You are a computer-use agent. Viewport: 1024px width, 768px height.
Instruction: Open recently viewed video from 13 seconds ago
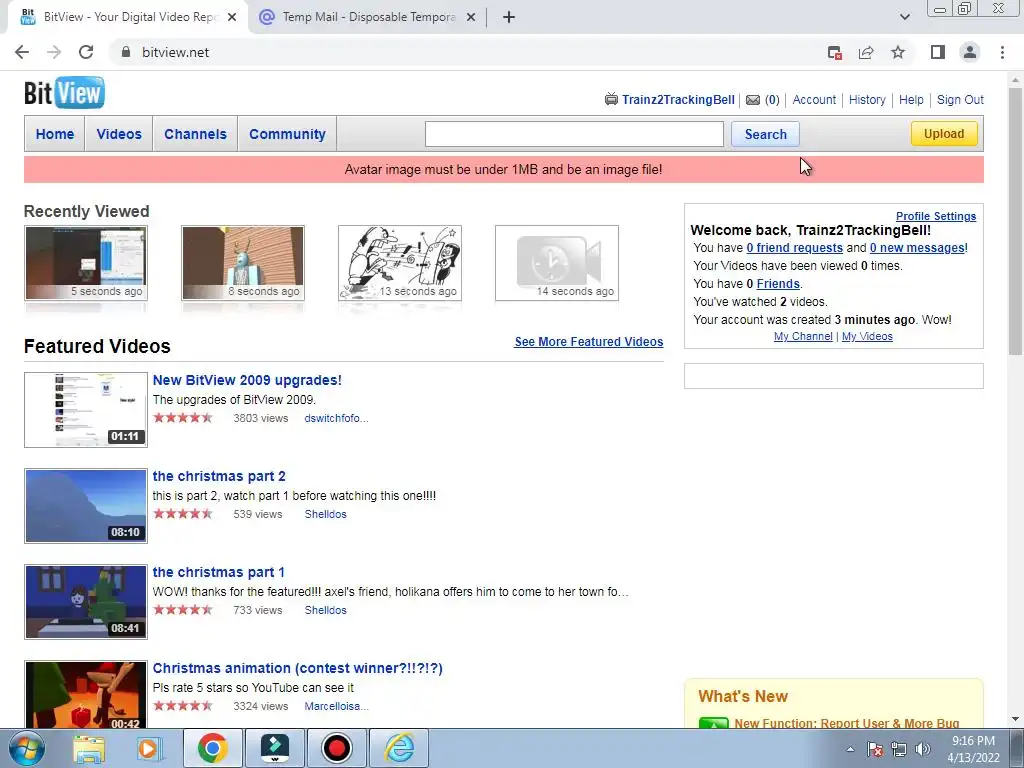tap(400, 263)
